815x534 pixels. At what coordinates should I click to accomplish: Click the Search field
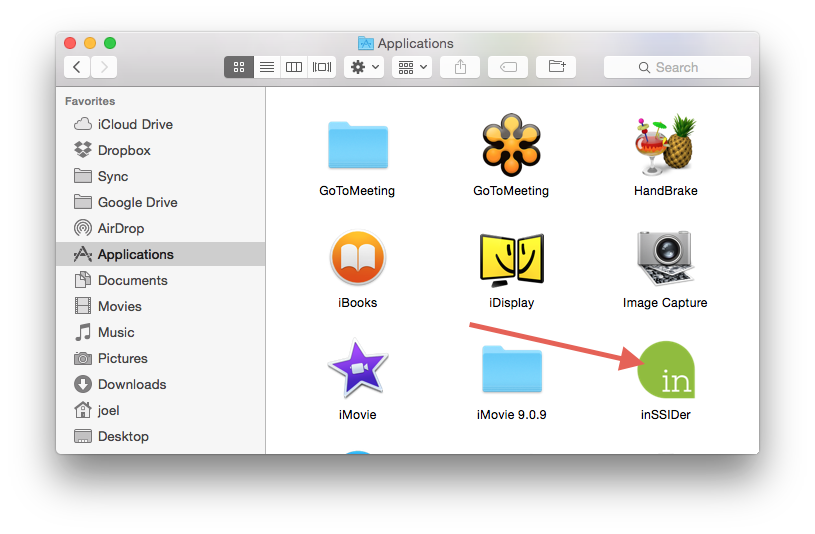[x=677, y=67]
